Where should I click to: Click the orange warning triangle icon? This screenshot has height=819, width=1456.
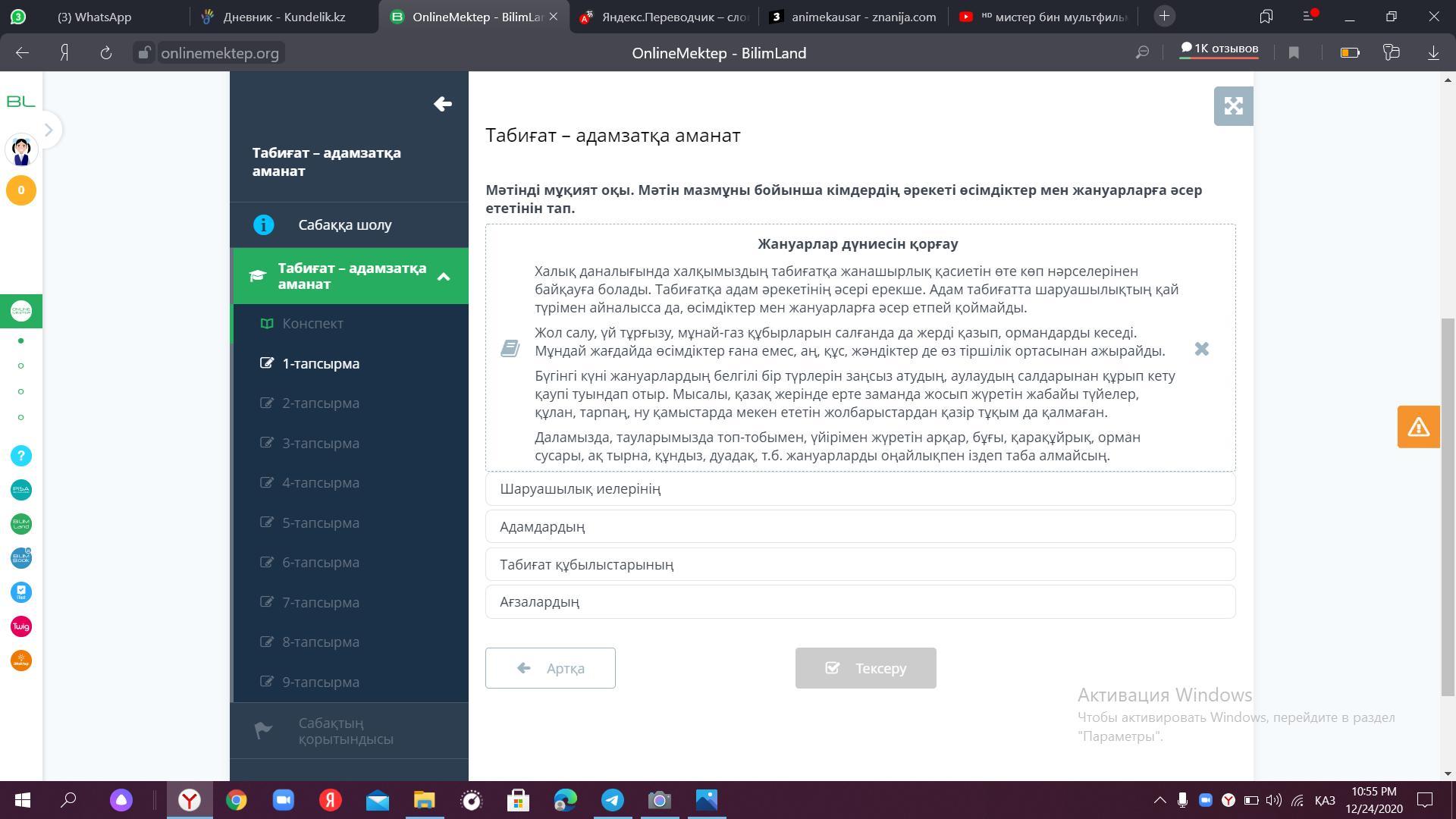tap(1418, 427)
